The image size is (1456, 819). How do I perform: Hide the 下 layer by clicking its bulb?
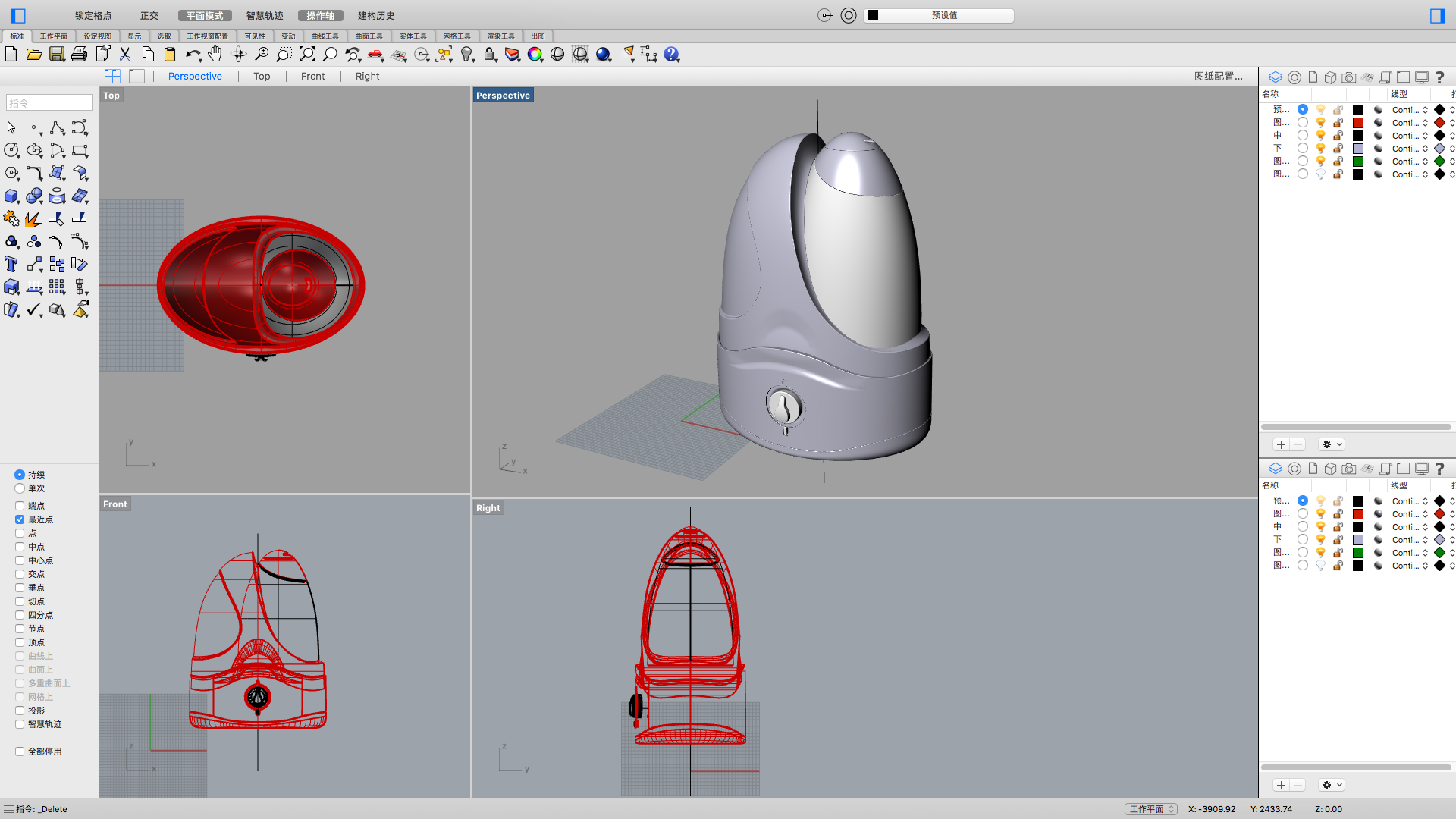(x=1320, y=148)
